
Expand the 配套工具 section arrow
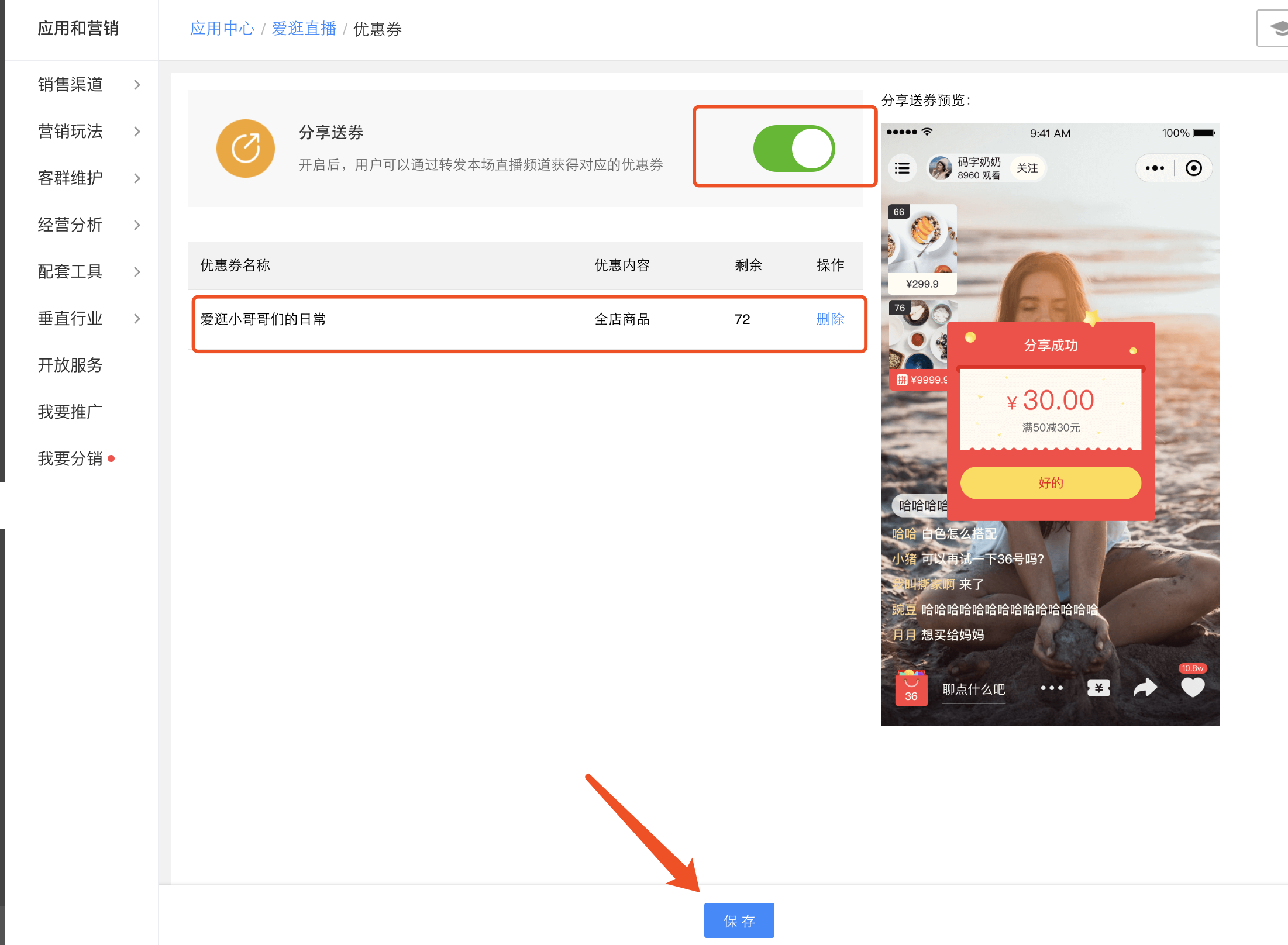137,272
